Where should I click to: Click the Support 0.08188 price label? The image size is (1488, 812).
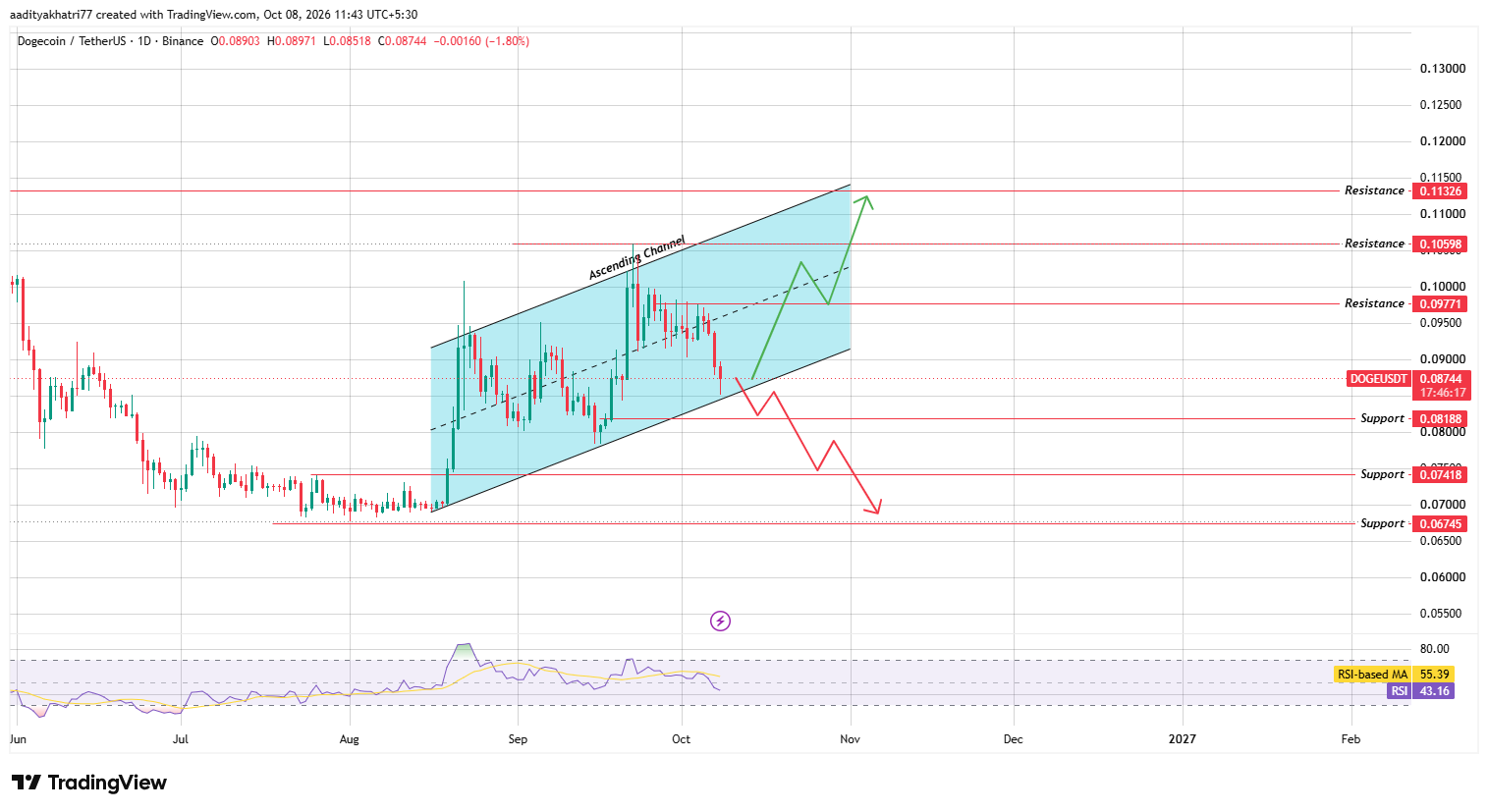(1439, 419)
